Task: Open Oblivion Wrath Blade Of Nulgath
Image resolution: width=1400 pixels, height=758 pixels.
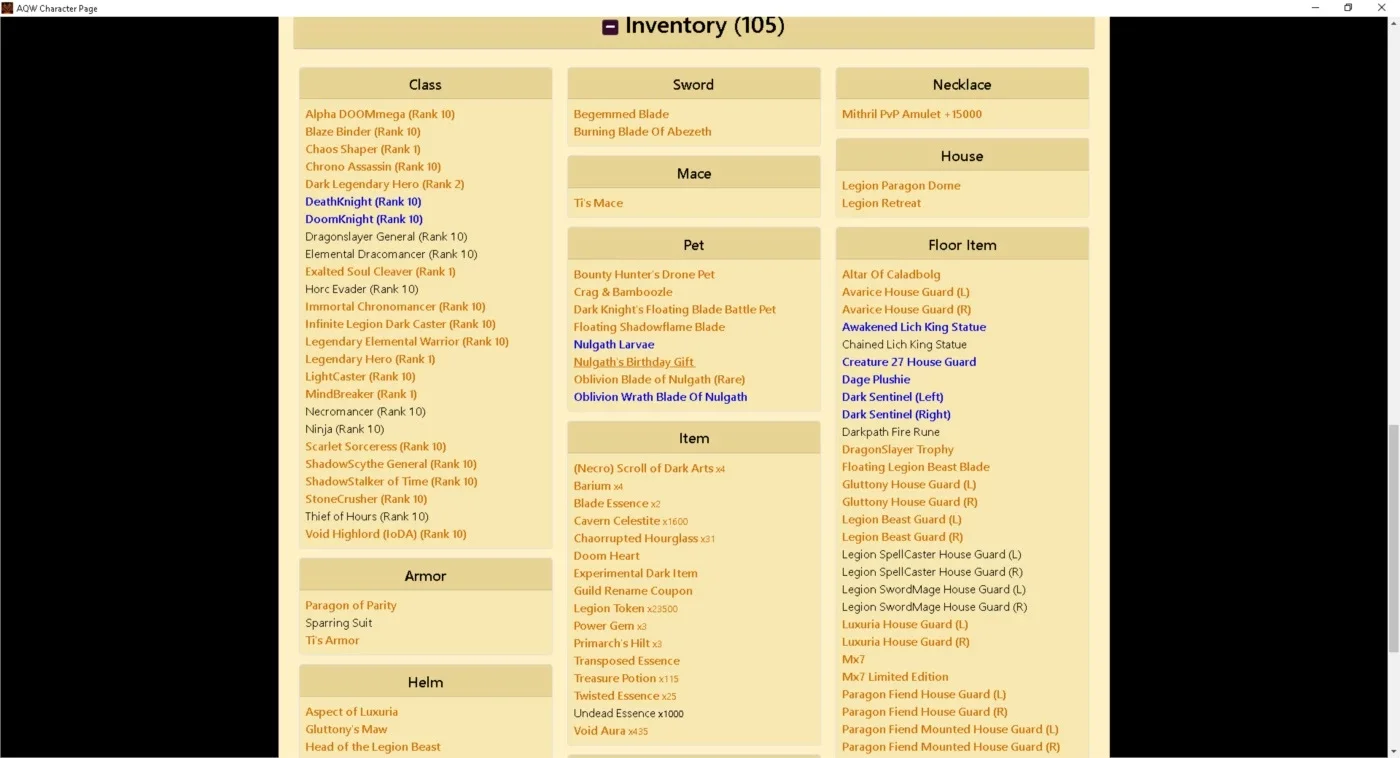Action: coord(660,397)
